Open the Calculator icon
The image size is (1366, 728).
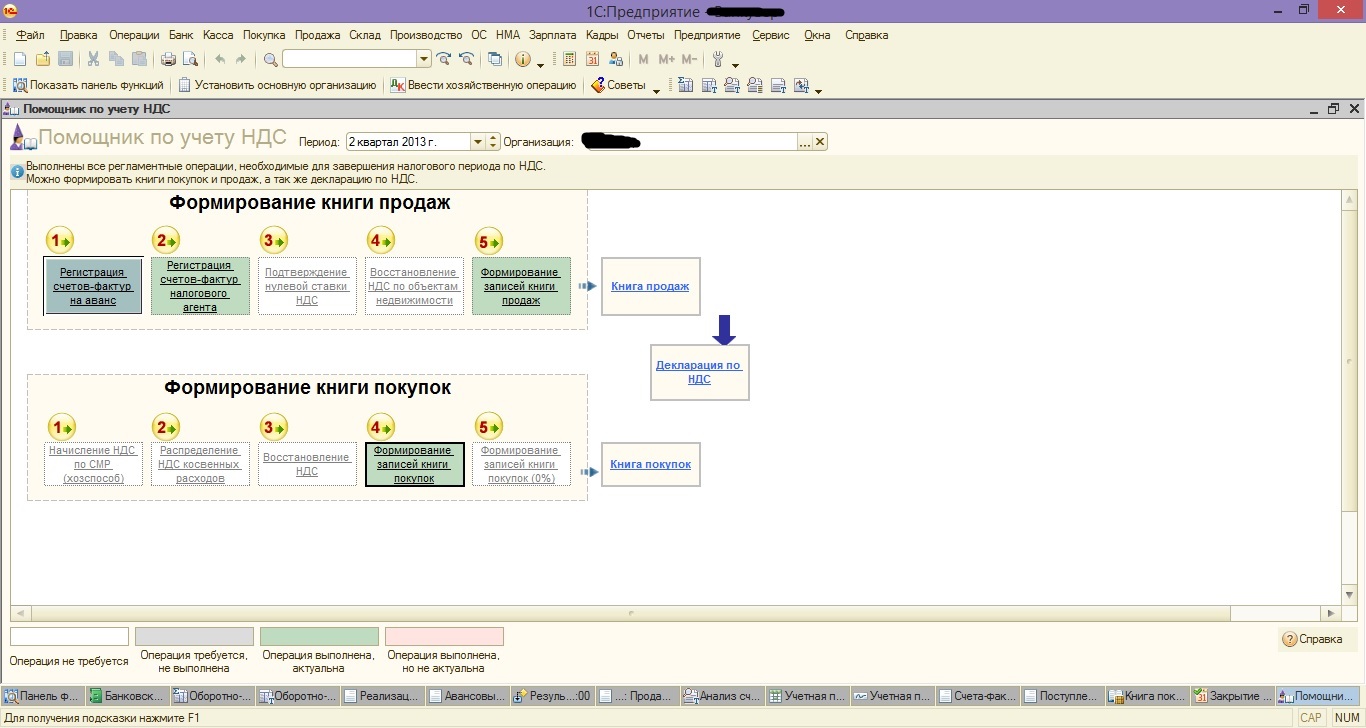[x=570, y=60]
